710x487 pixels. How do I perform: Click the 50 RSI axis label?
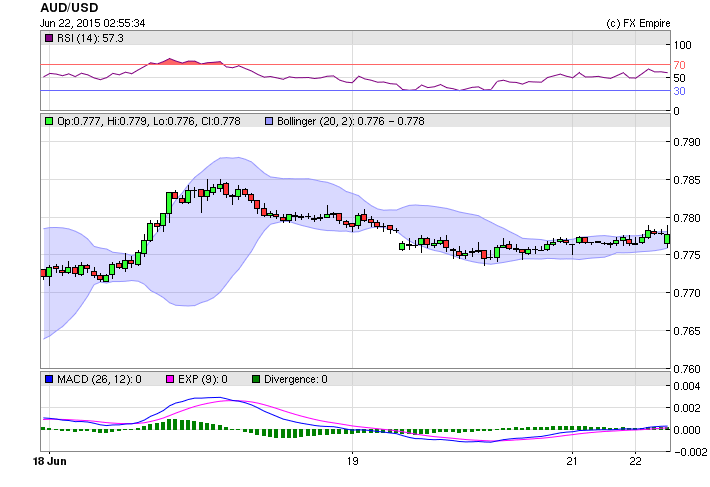click(x=679, y=78)
